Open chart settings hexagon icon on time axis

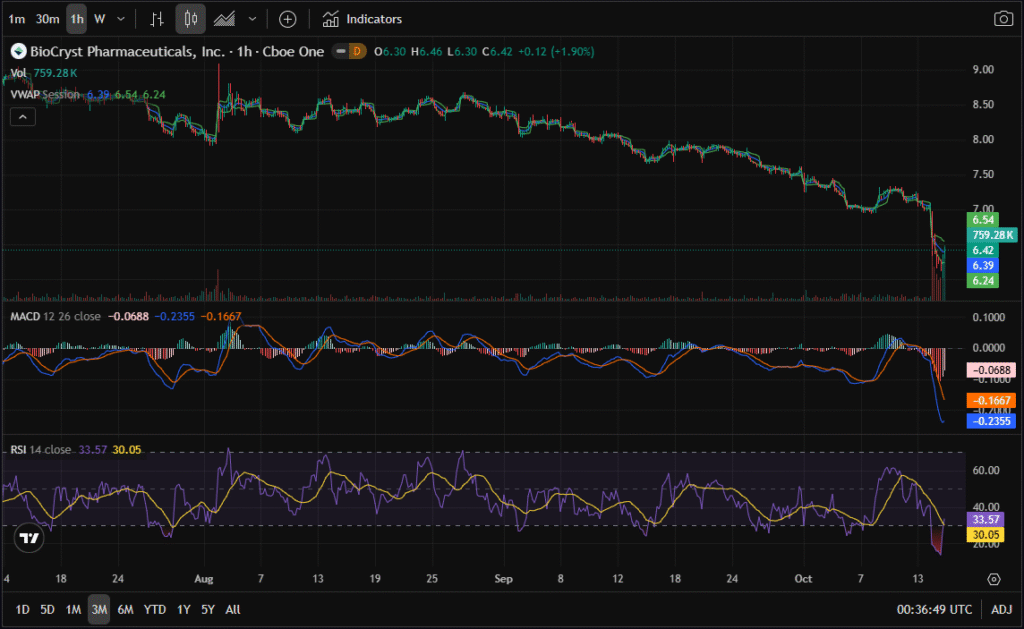tap(993, 579)
